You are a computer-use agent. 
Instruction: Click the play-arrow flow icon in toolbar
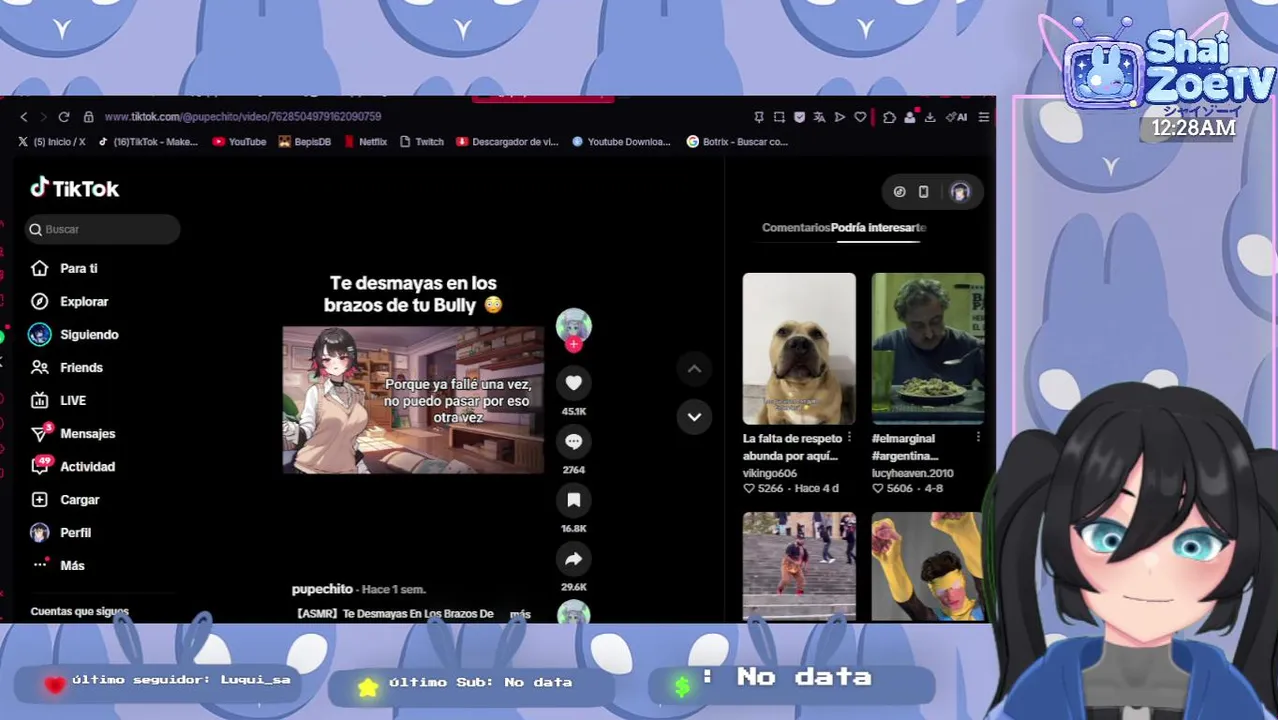pyautogui.click(x=840, y=117)
